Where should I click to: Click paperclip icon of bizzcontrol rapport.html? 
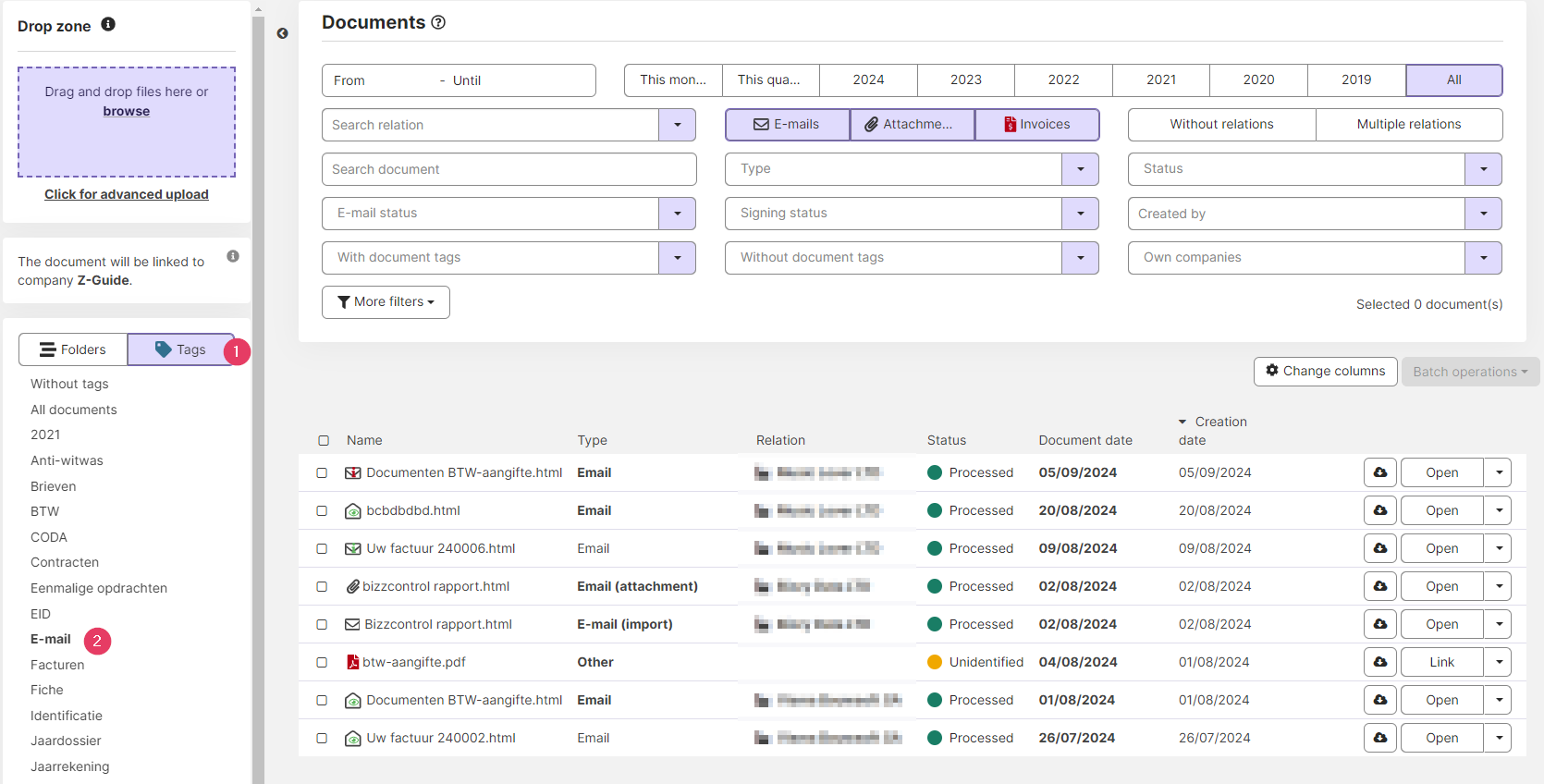[352, 586]
